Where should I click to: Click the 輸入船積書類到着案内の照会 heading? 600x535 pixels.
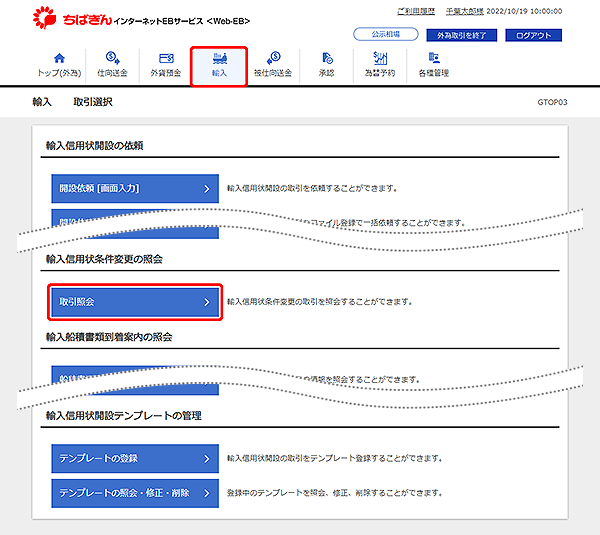[x=109, y=337]
